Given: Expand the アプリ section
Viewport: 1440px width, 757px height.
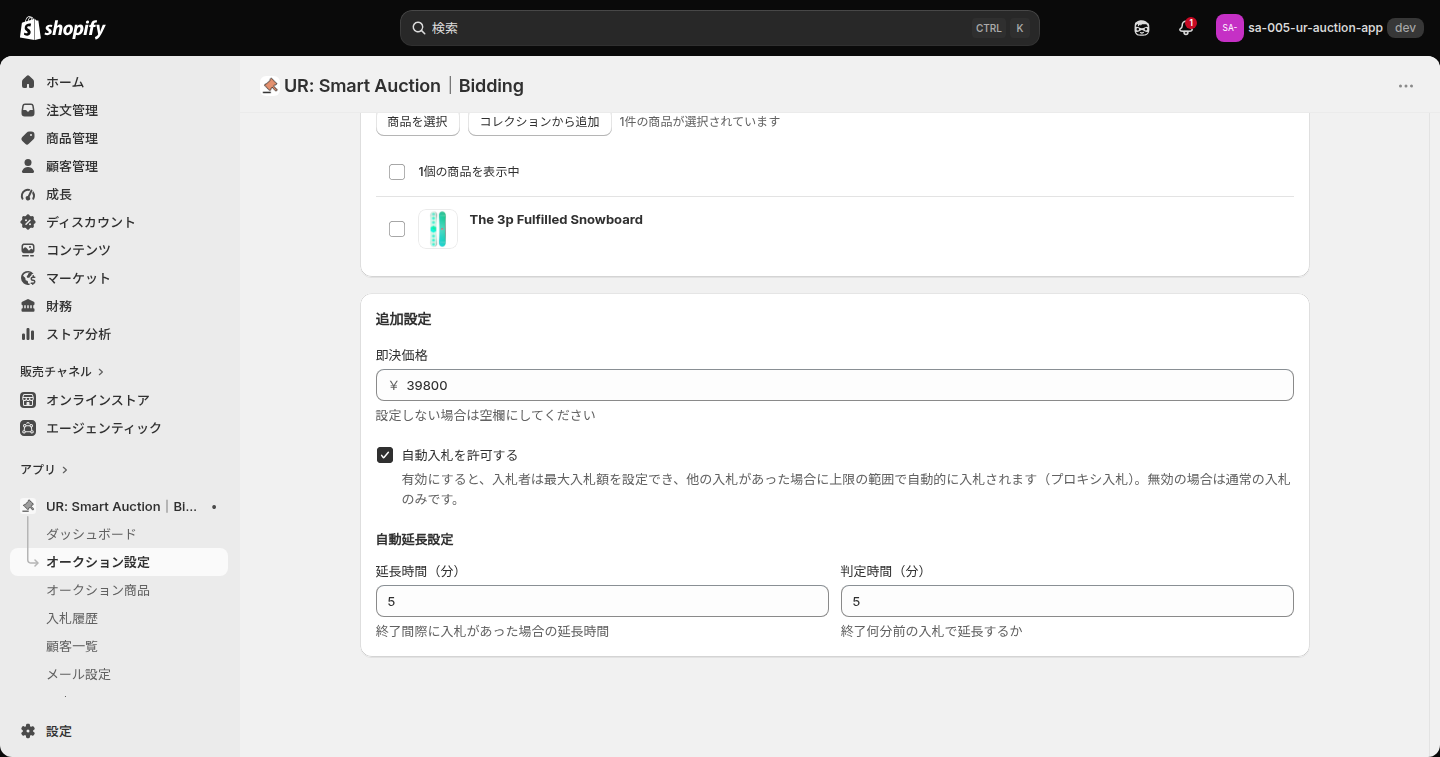Looking at the screenshot, I should pos(44,469).
